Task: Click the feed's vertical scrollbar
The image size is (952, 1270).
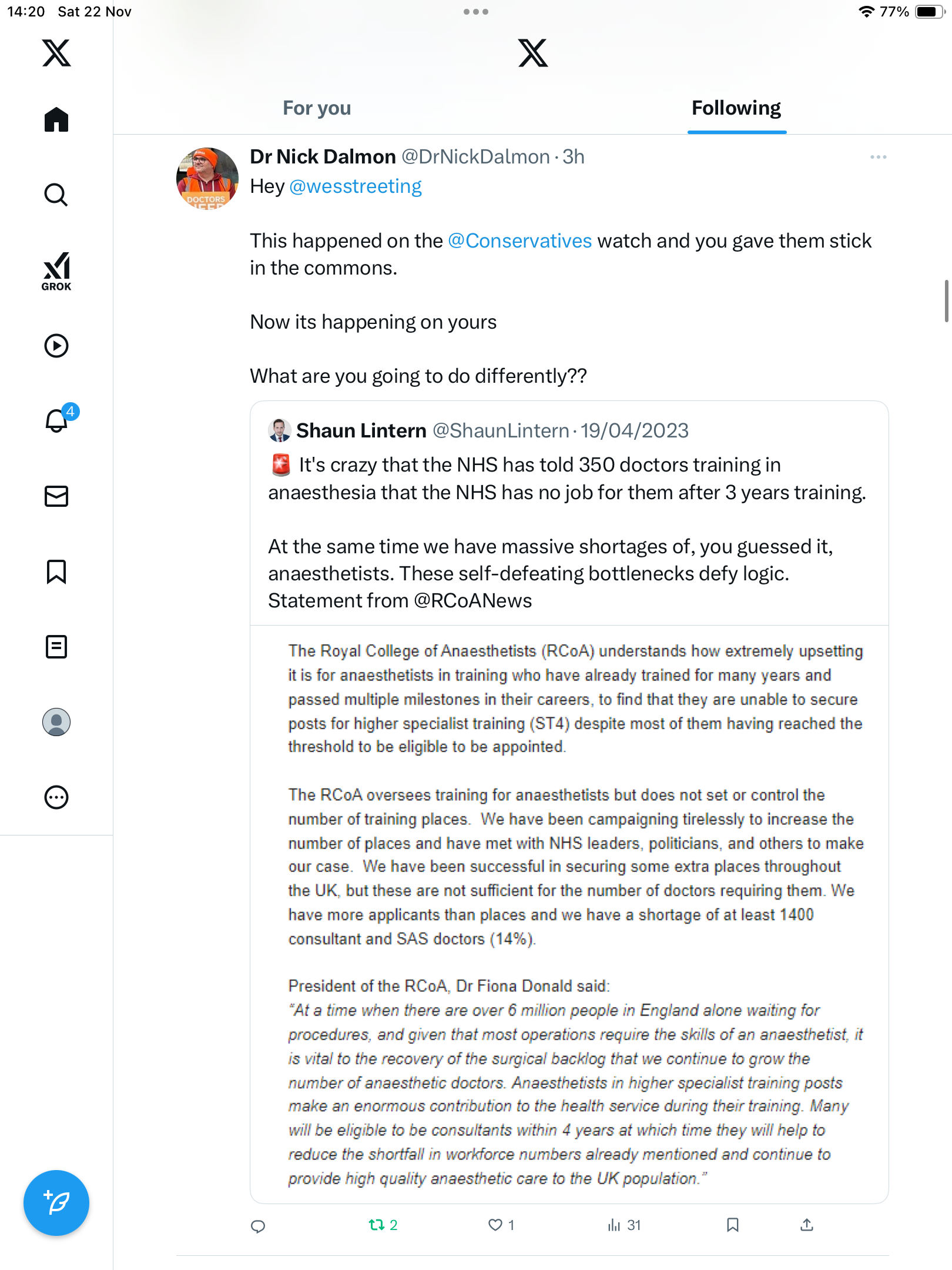Action: click(946, 302)
